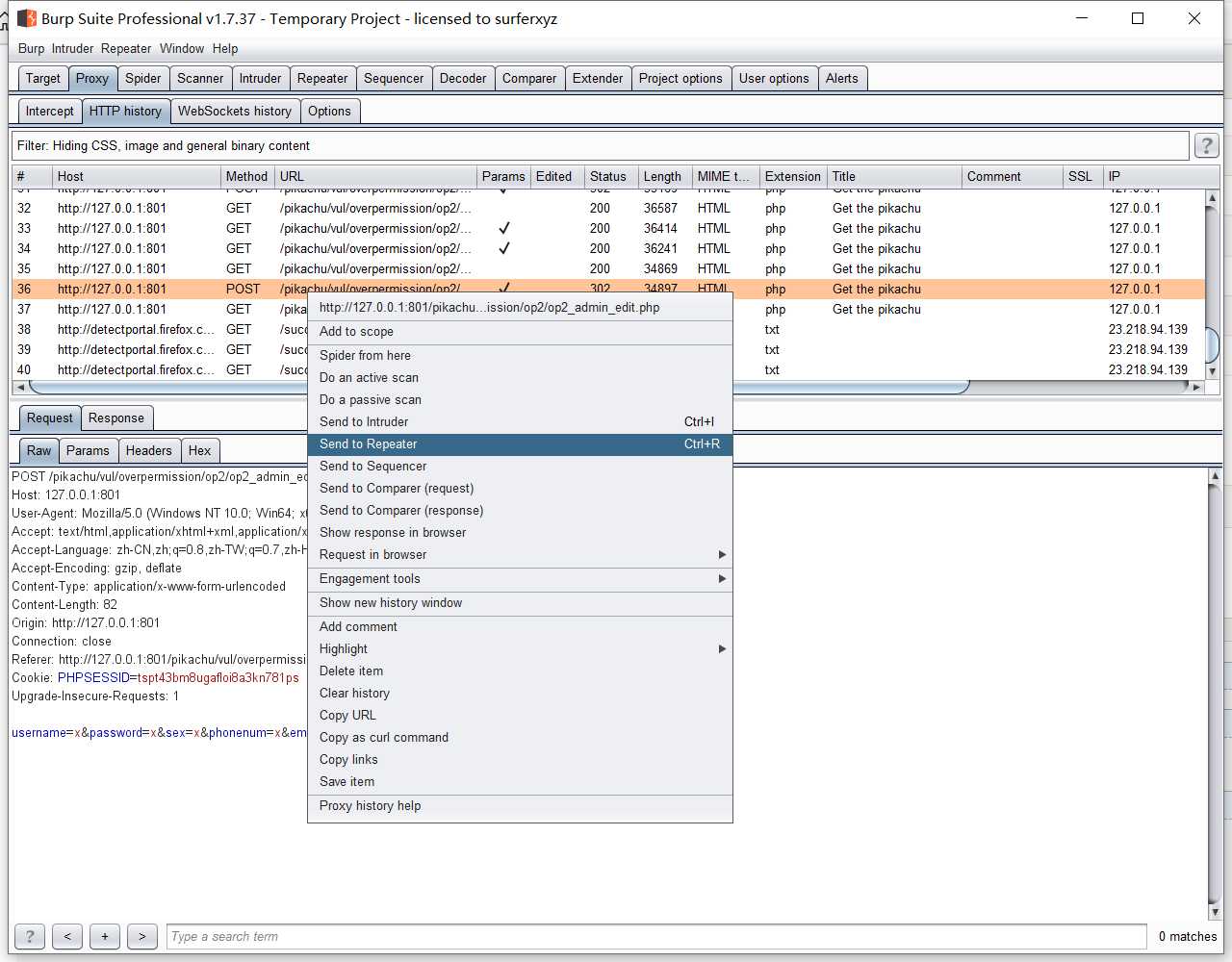The image size is (1232, 962).
Task: Click the filter help question mark icon
Action: coord(1206,145)
